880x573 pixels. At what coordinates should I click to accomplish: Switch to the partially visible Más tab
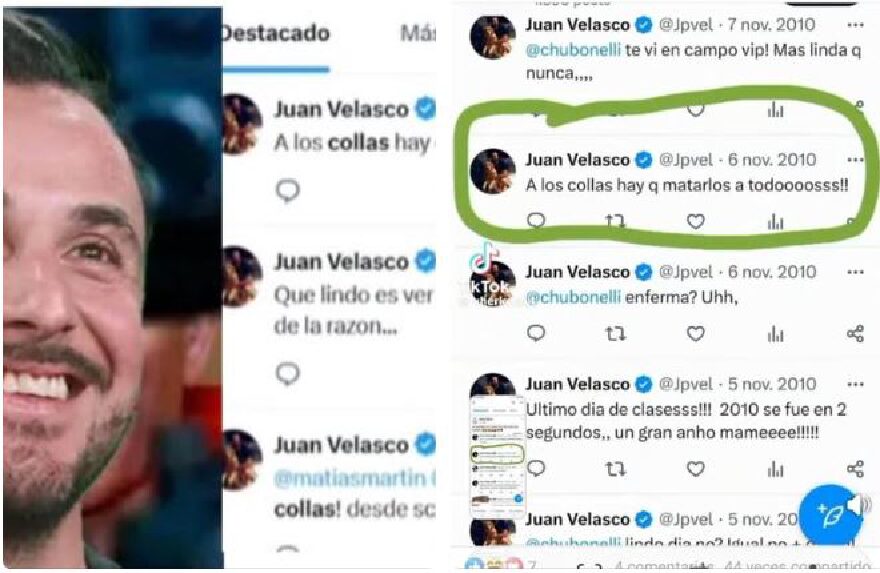[x=418, y=34]
